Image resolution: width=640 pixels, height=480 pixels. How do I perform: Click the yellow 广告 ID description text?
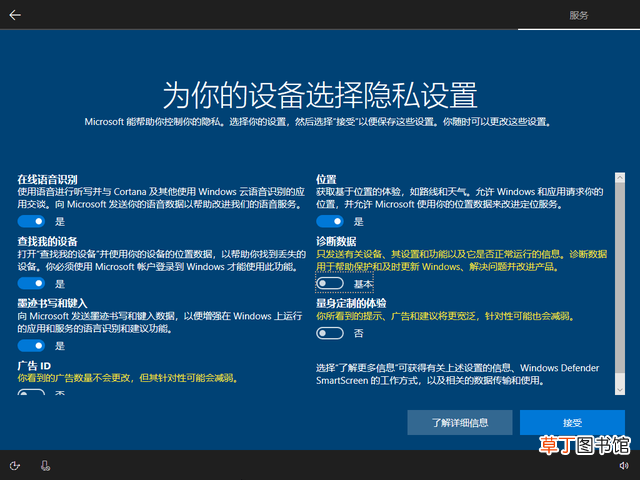coord(128,378)
